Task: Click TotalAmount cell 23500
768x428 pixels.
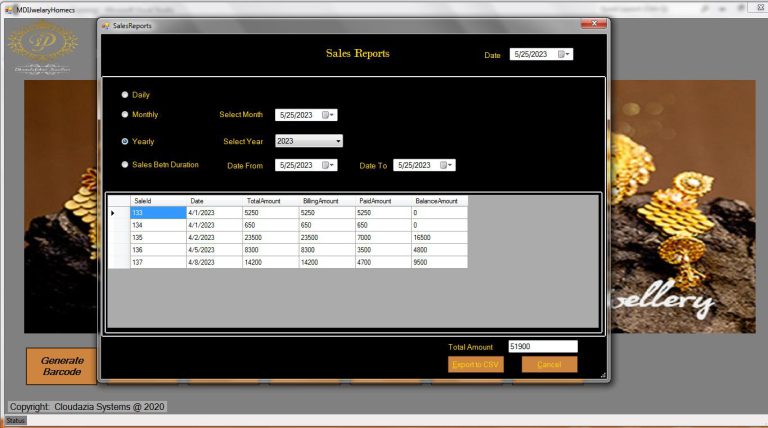Action: pos(270,238)
